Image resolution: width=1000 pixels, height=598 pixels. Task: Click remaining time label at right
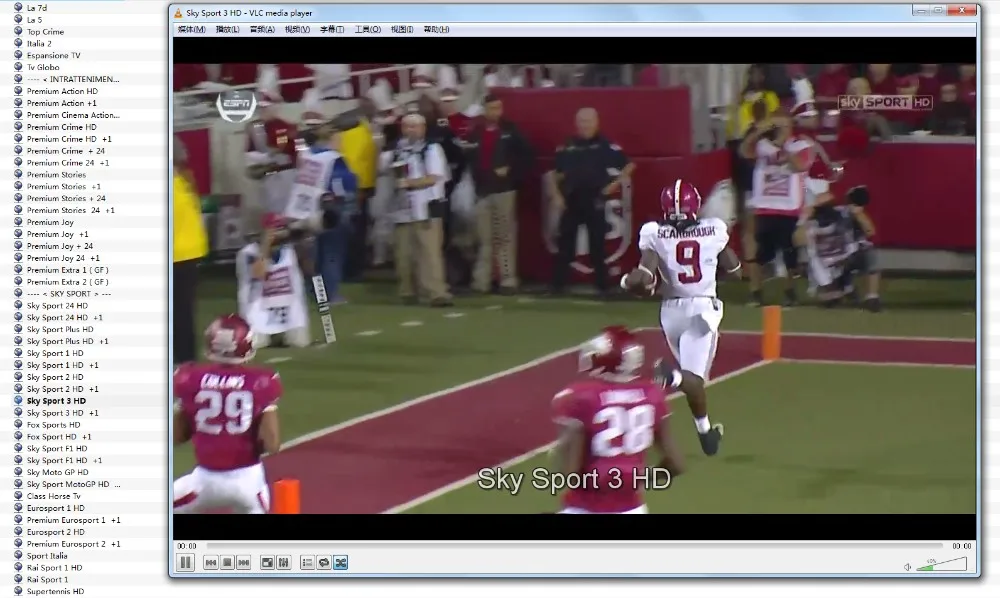[962, 546]
